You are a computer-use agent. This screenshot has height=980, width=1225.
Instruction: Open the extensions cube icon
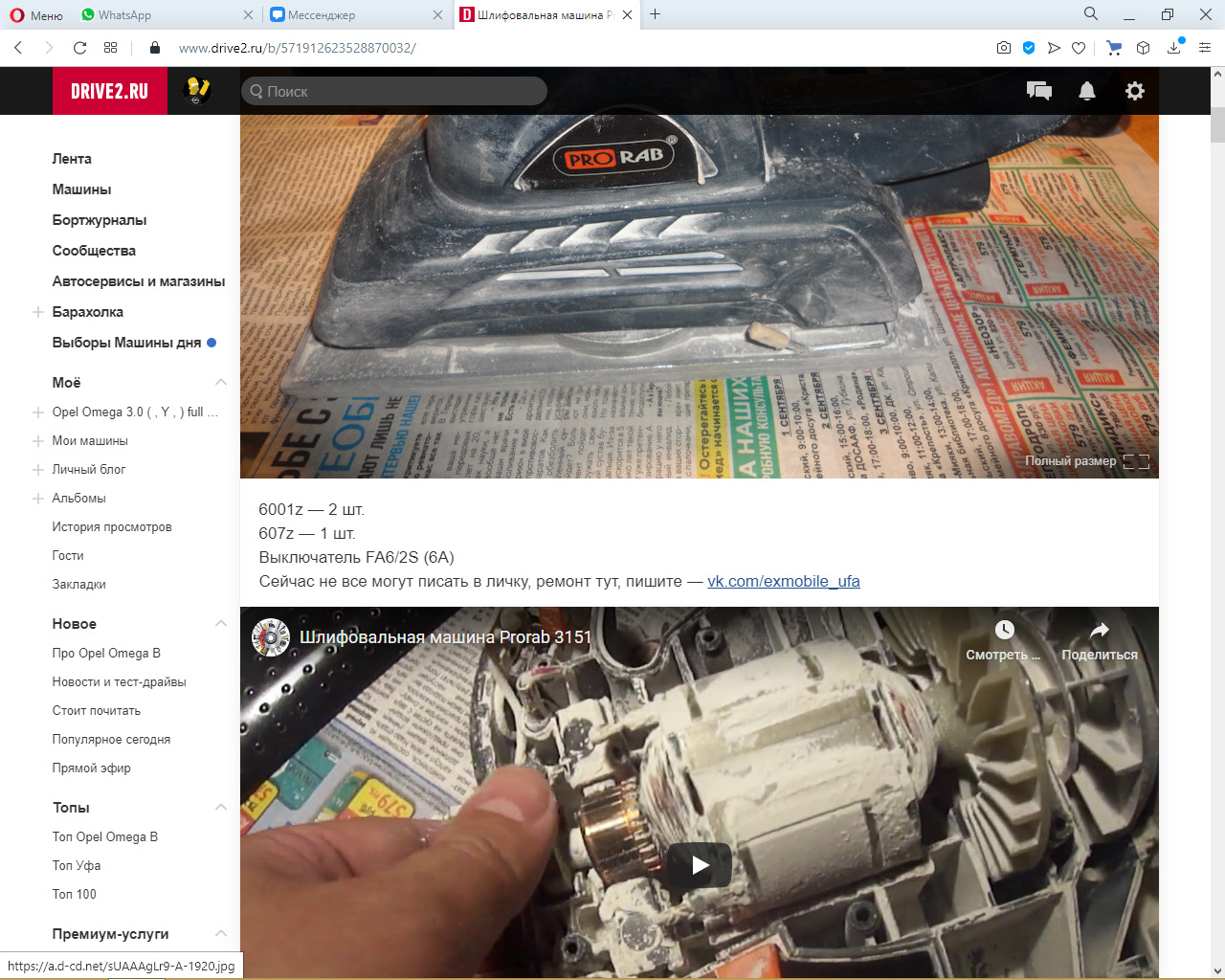(1143, 48)
